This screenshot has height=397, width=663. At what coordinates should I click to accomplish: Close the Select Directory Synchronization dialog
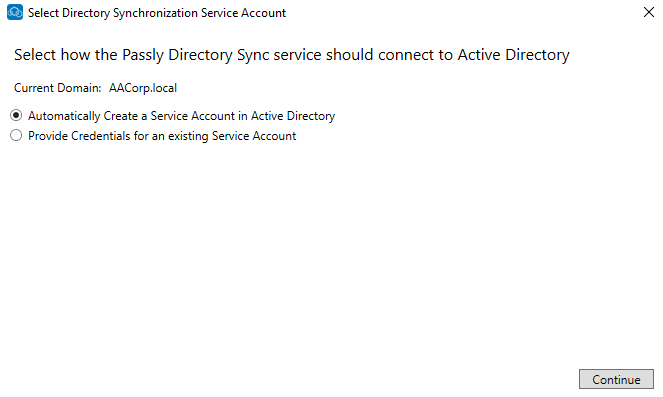(649, 12)
